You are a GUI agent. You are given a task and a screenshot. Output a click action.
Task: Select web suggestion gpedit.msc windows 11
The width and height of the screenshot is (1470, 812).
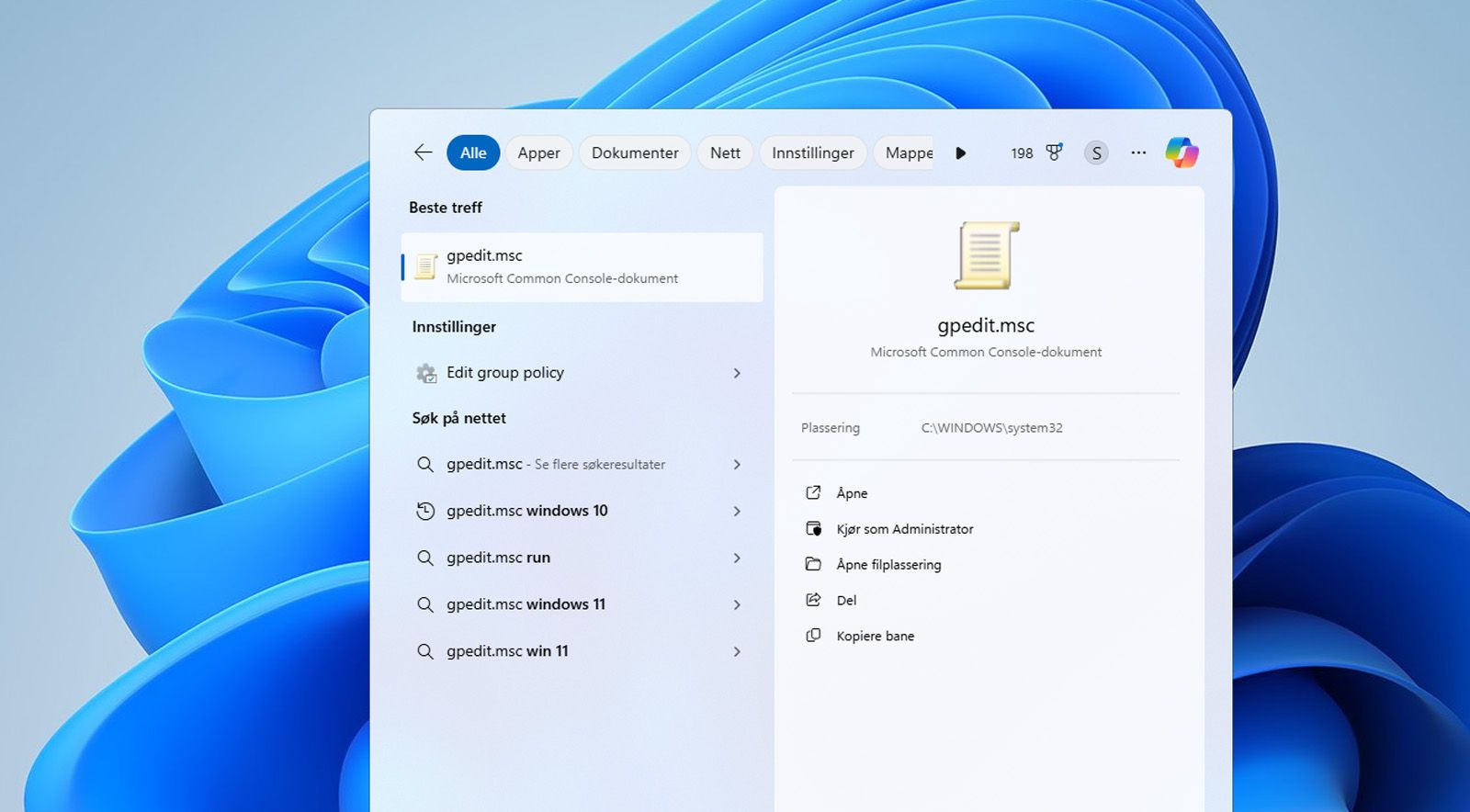tap(582, 604)
